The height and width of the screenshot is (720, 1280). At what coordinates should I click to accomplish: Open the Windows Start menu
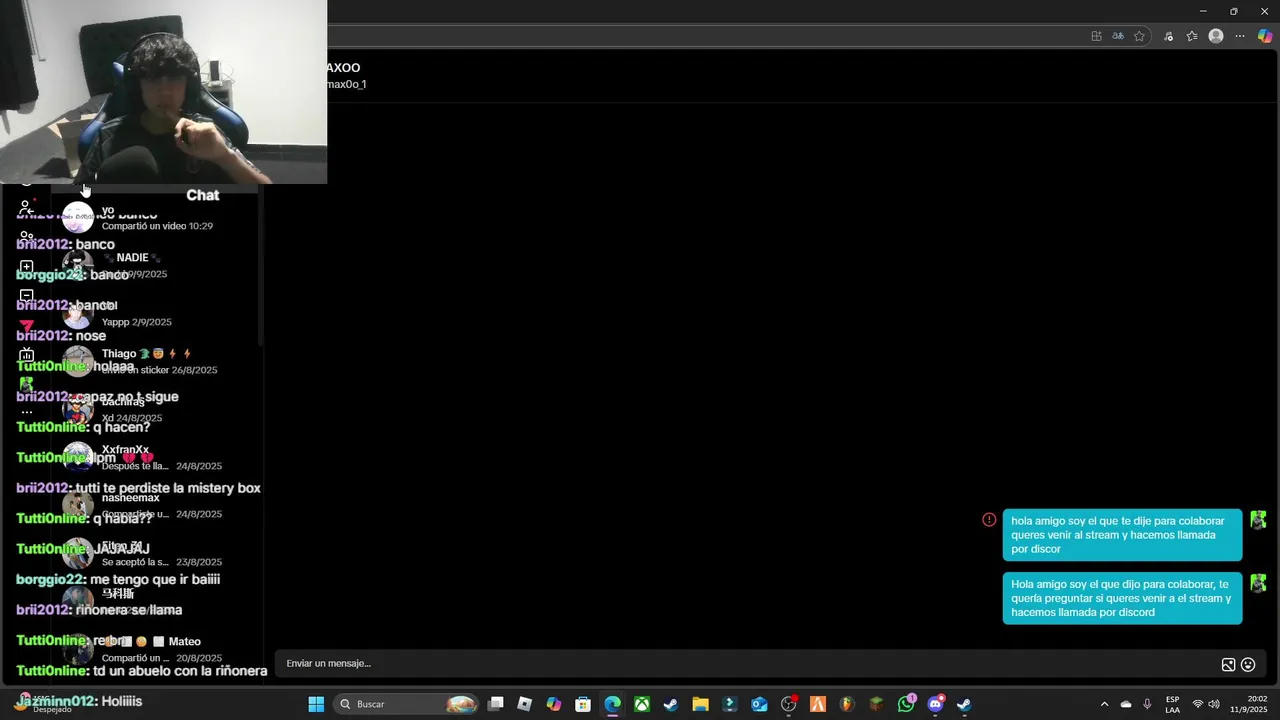316,704
